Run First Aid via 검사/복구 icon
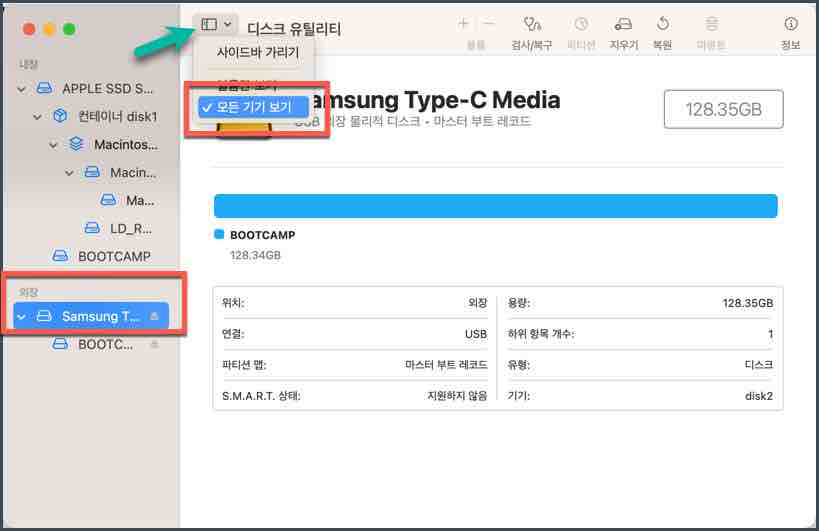819x531 pixels. pyautogui.click(x=532, y=24)
